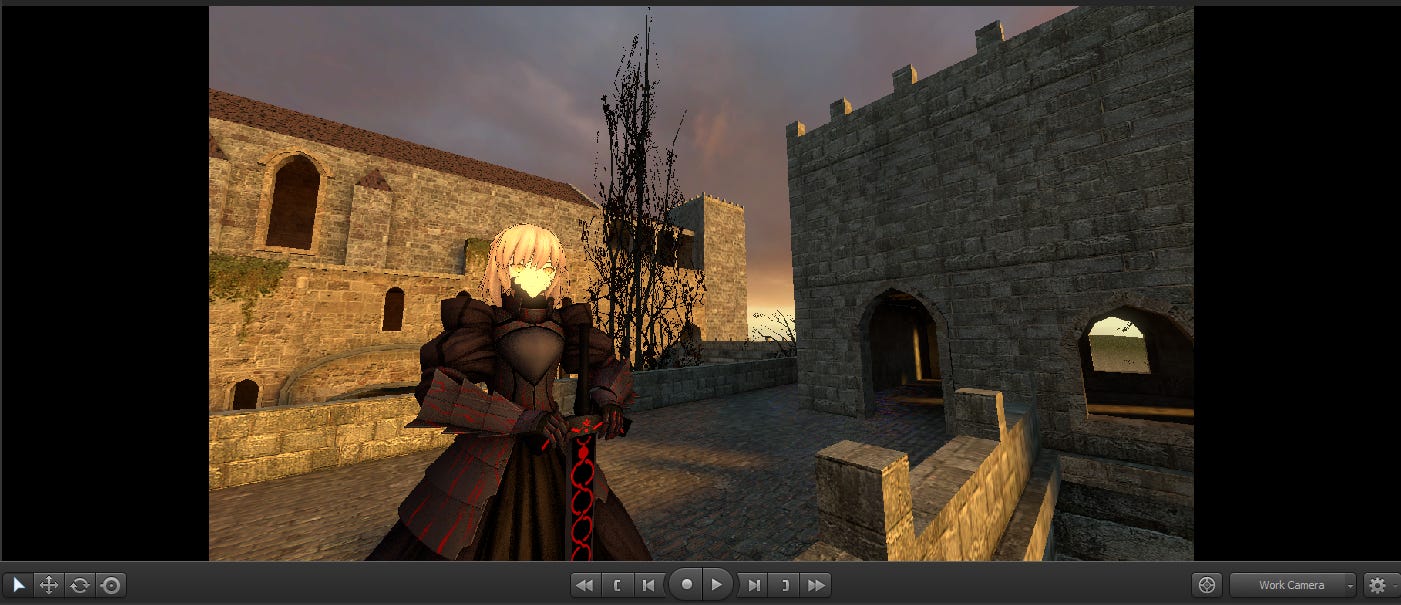Activate the screen manipulator circle tool
This screenshot has width=1401, height=605.
111,585
